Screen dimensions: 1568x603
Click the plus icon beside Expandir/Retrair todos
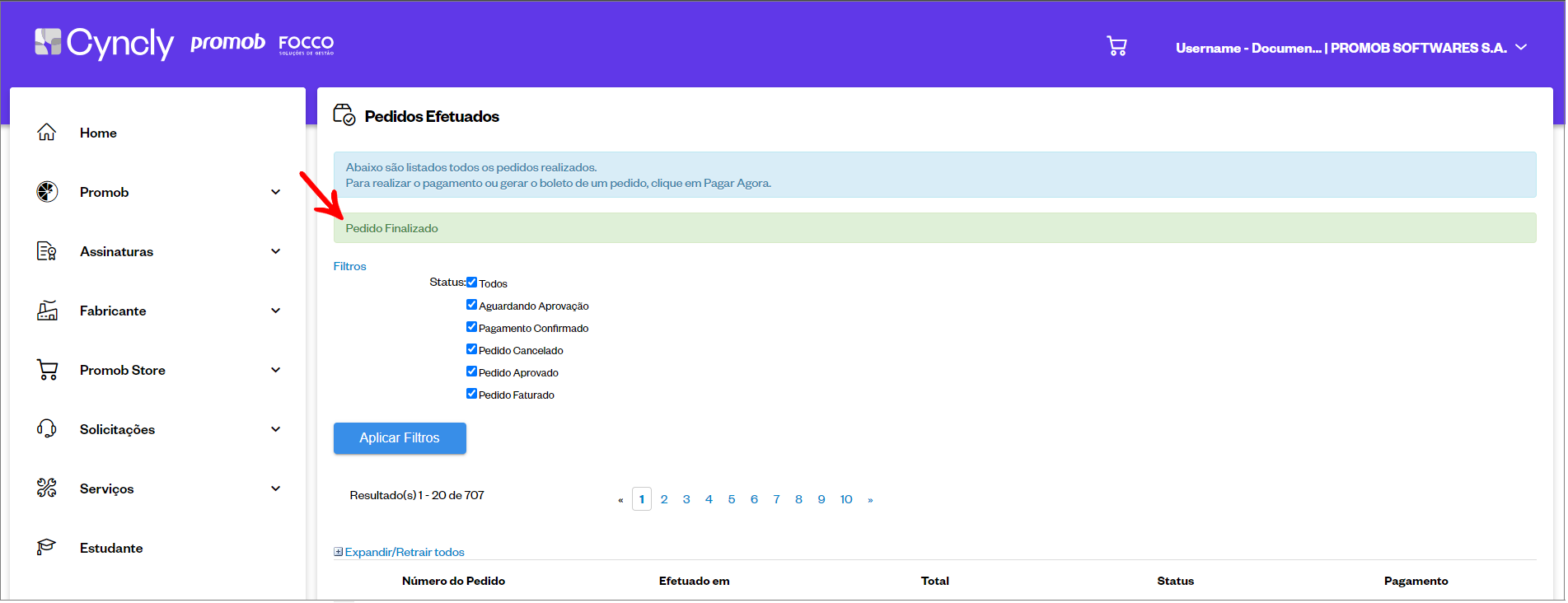pyautogui.click(x=338, y=552)
